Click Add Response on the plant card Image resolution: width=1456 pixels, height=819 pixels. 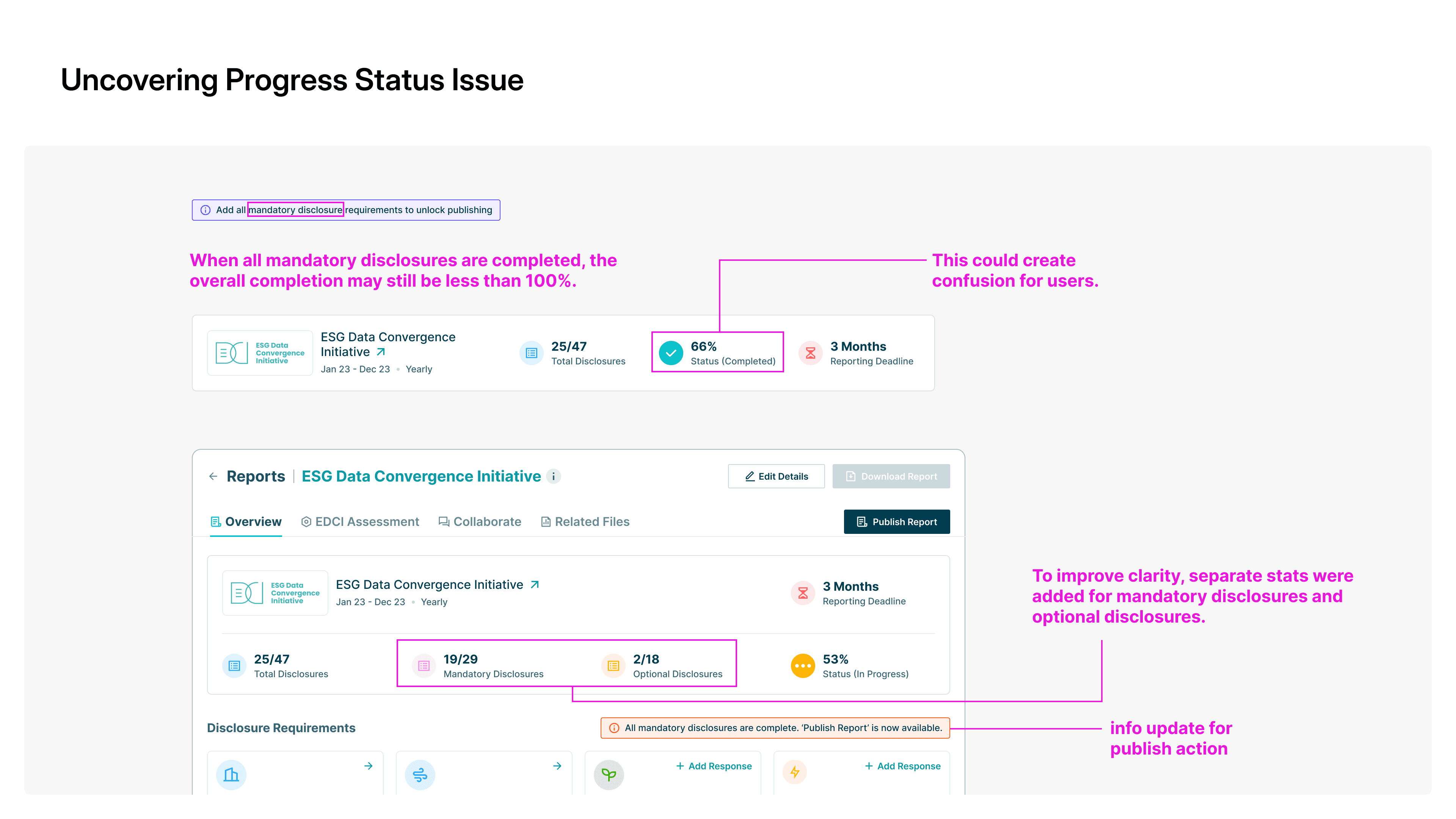point(714,766)
